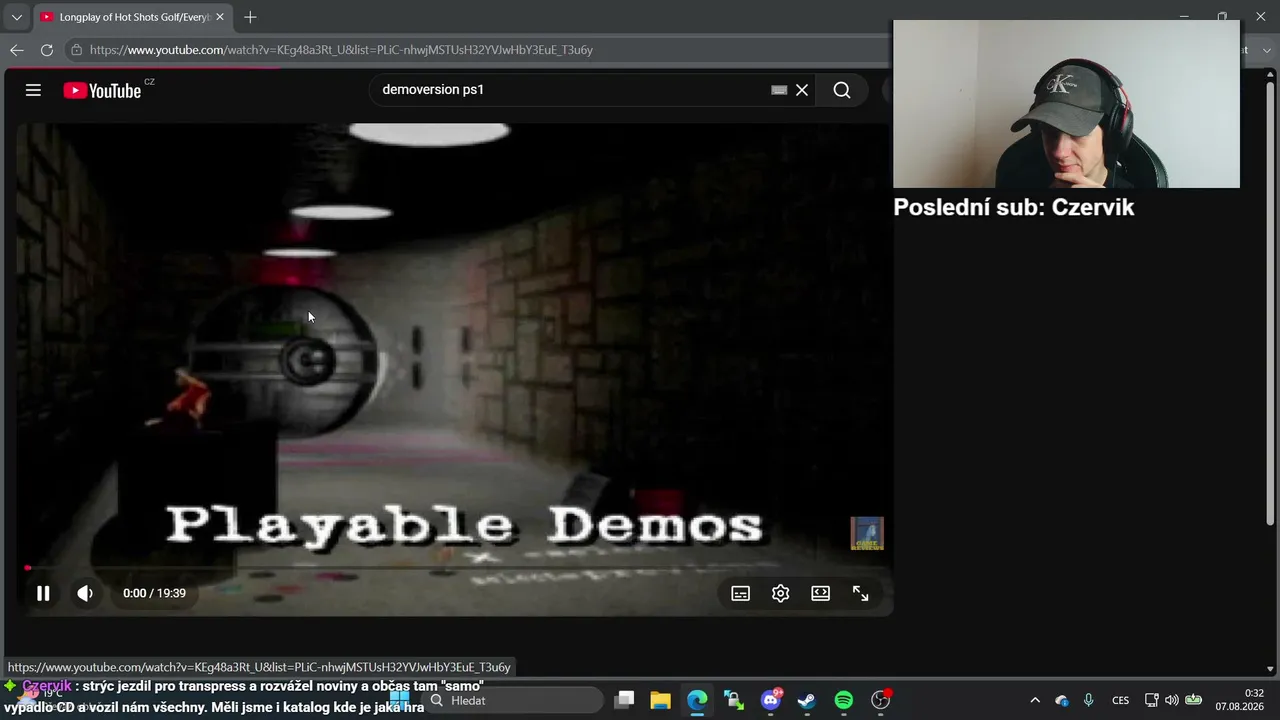The width and height of the screenshot is (1280, 720).
Task: Switch the player to theater mode
Action: (820, 593)
